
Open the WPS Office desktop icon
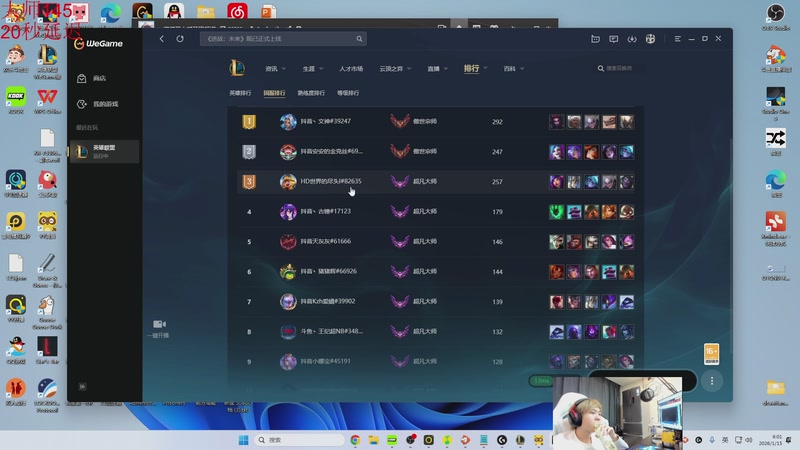(x=47, y=100)
